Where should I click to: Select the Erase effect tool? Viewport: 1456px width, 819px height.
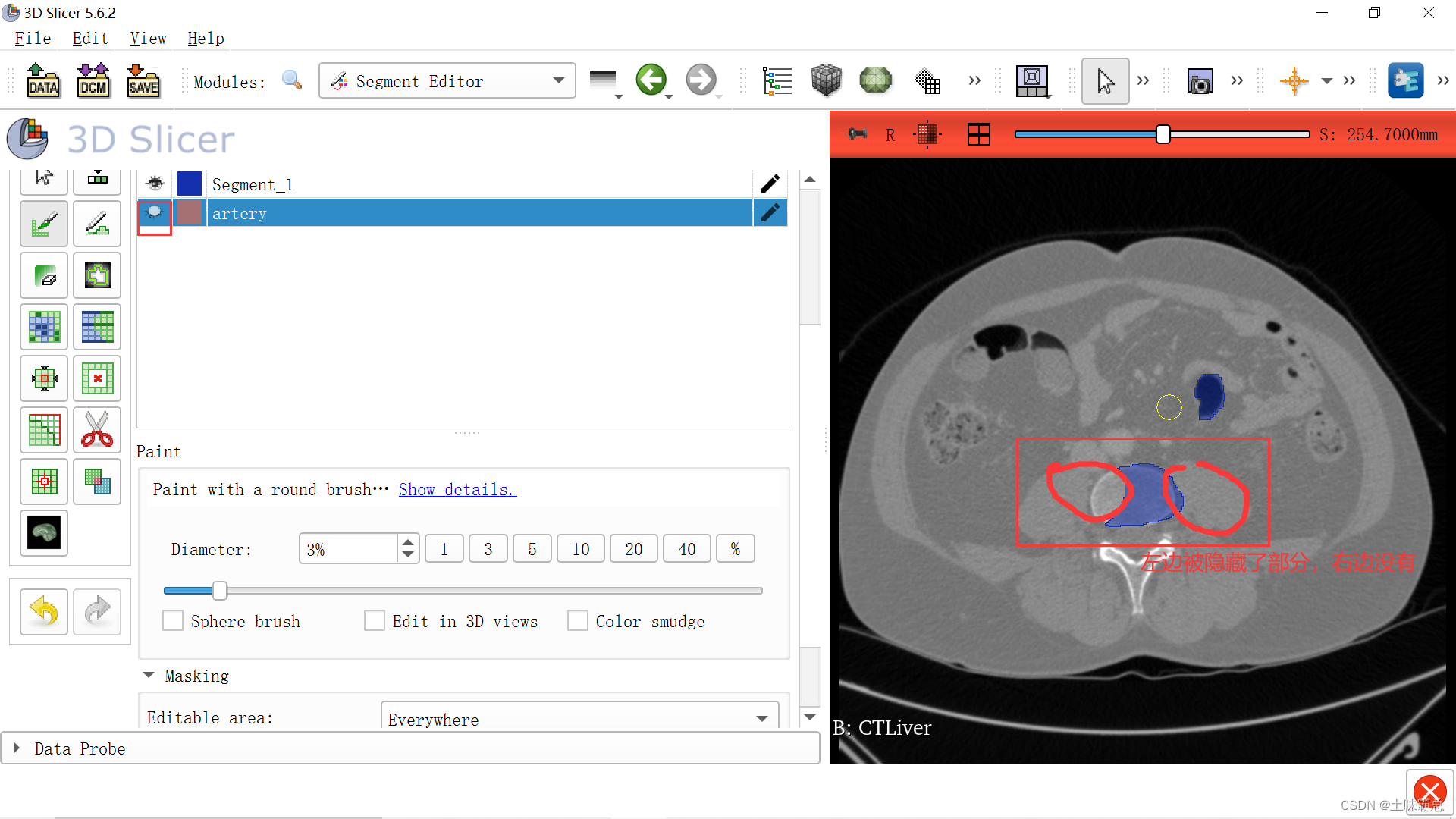[x=43, y=275]
